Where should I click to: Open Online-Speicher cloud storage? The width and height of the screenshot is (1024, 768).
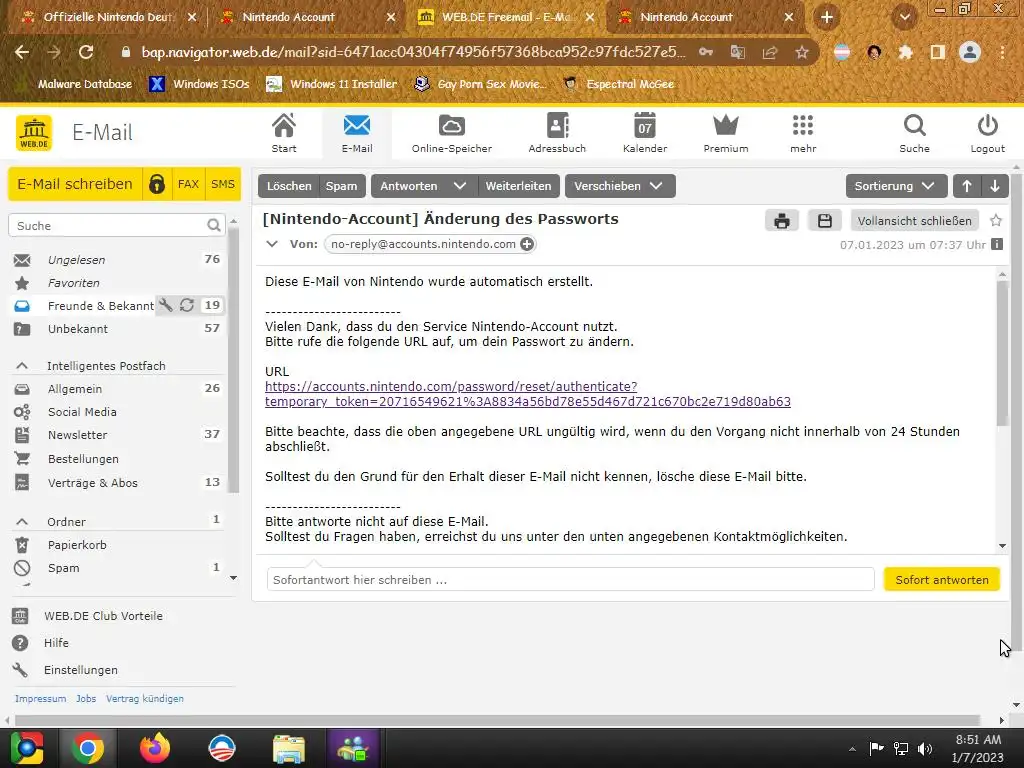(451, 133)
